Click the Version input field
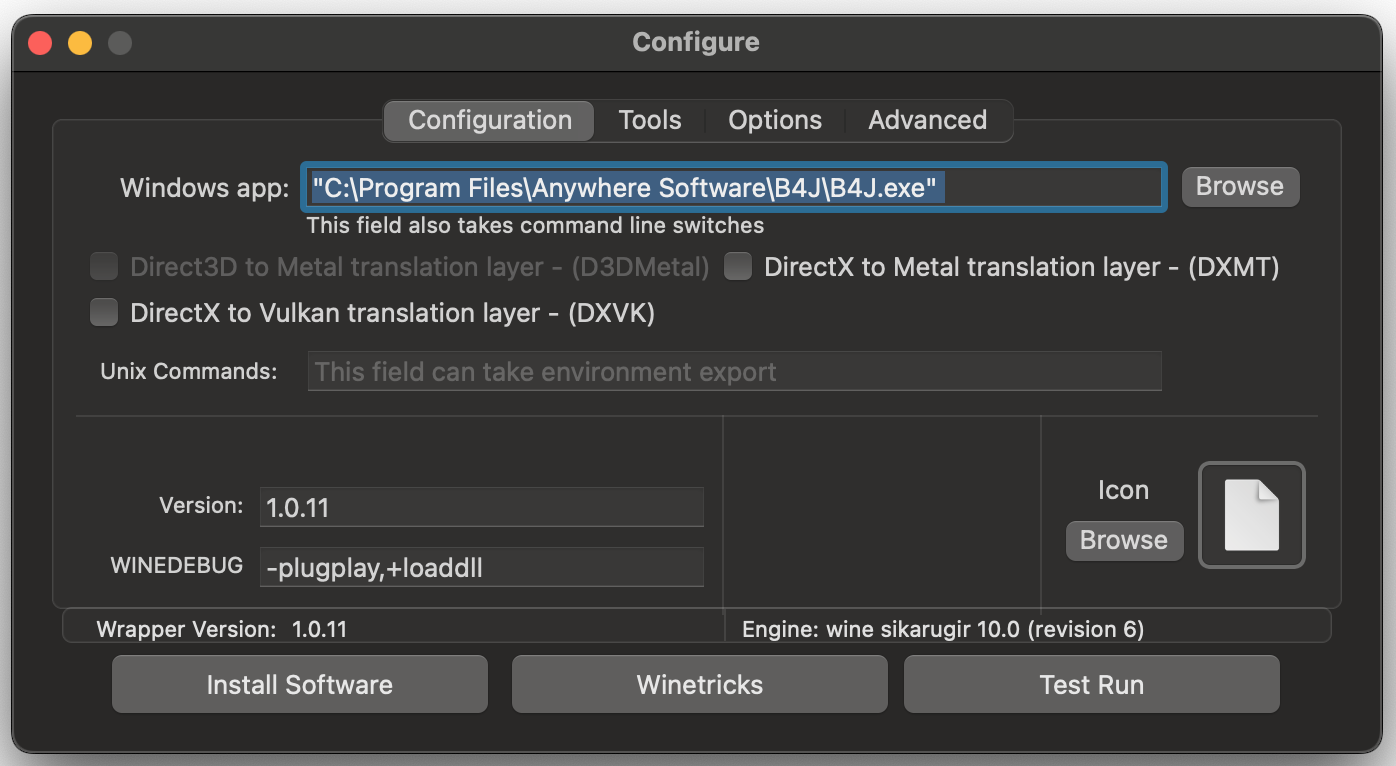This screenshot has width=1396, height=766. 481,507
